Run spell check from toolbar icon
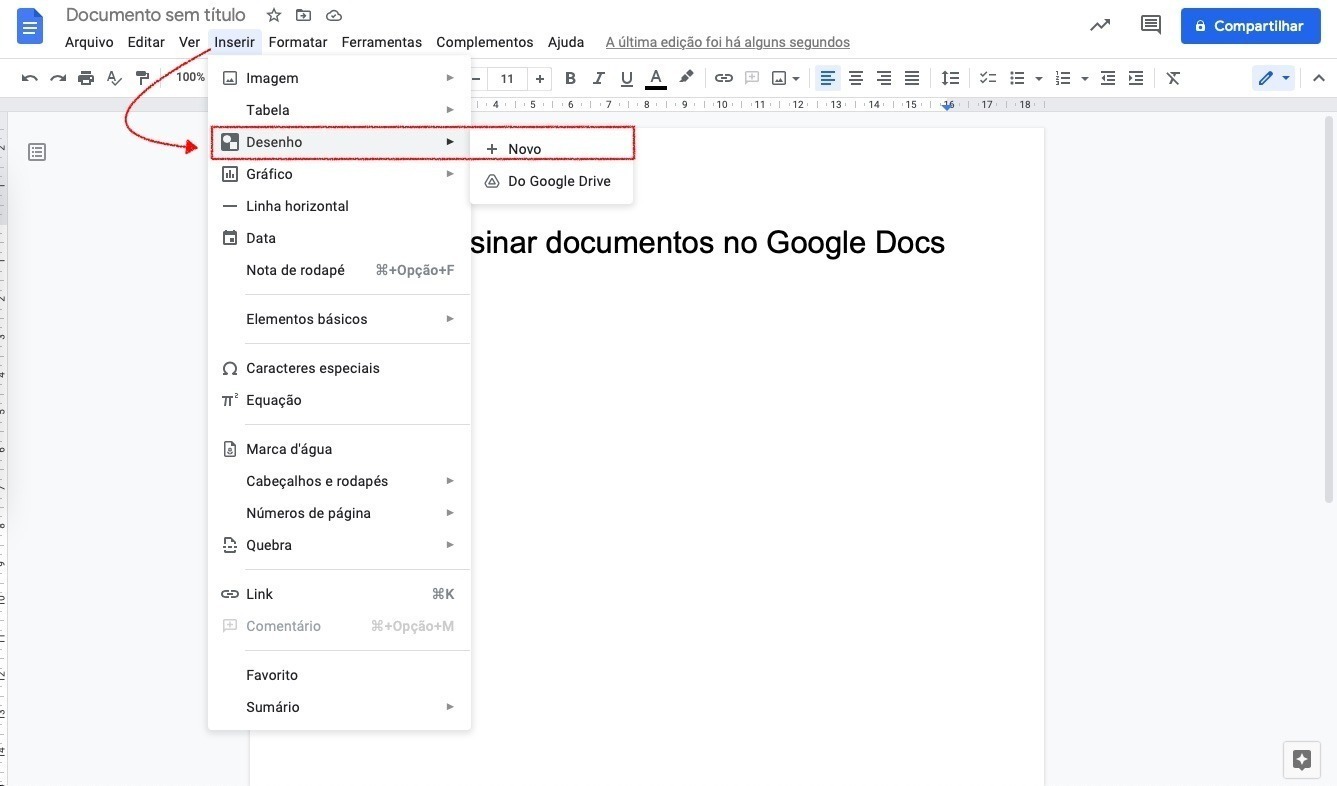This screenshot has width=1337, height=786. [x=114, y=78]
